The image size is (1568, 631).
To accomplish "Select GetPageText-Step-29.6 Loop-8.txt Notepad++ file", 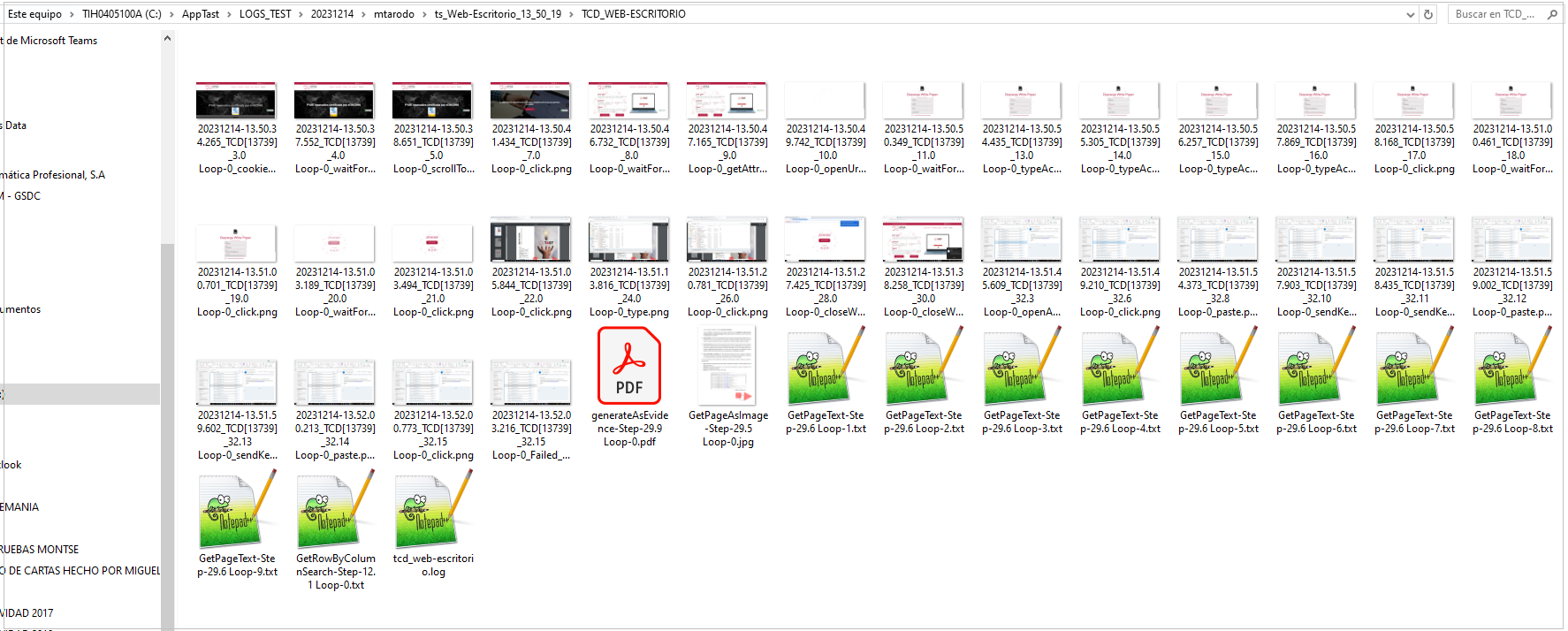I will [1511, 366].
